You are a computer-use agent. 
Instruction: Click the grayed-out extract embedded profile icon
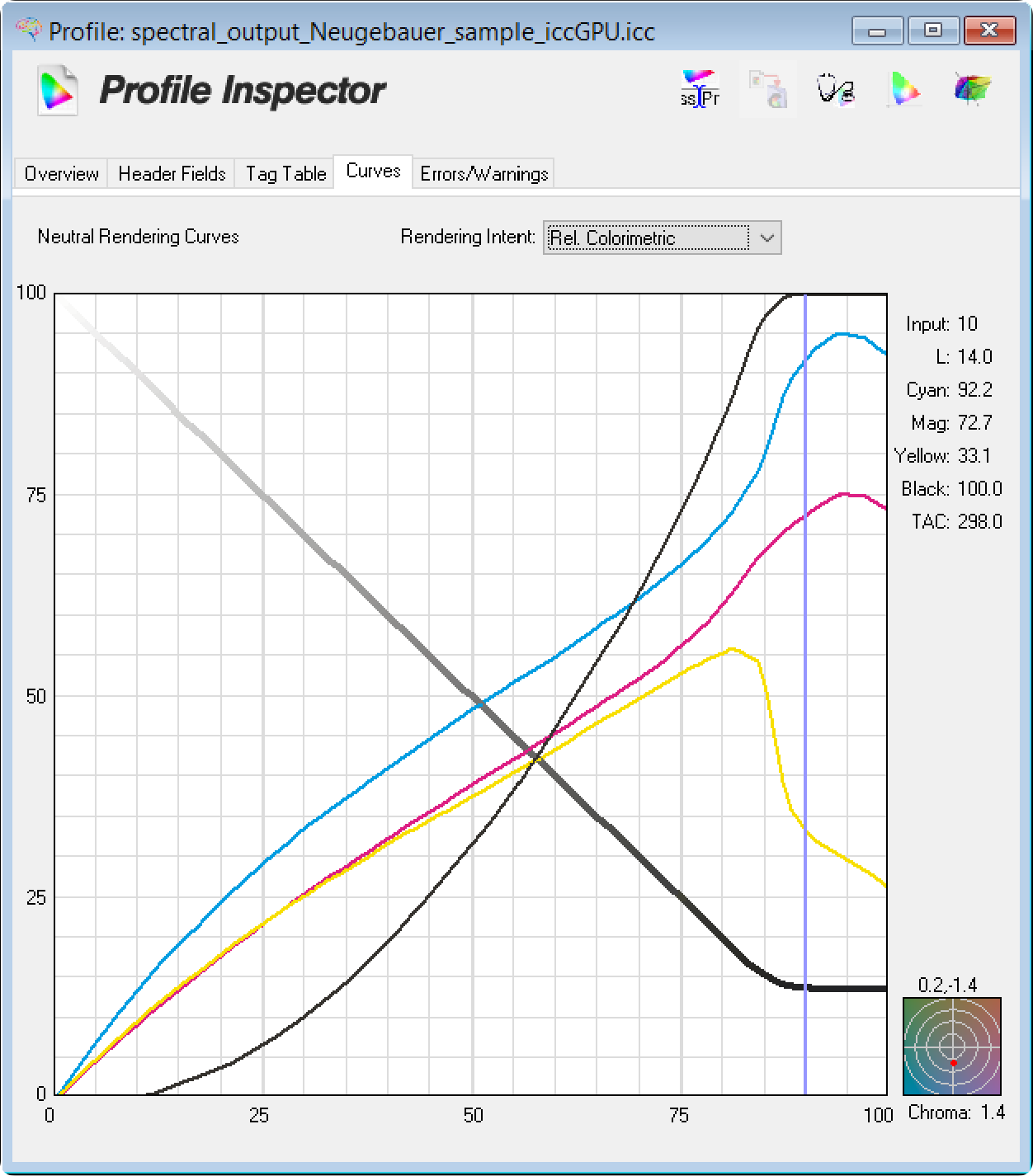[x=767, y=90]
